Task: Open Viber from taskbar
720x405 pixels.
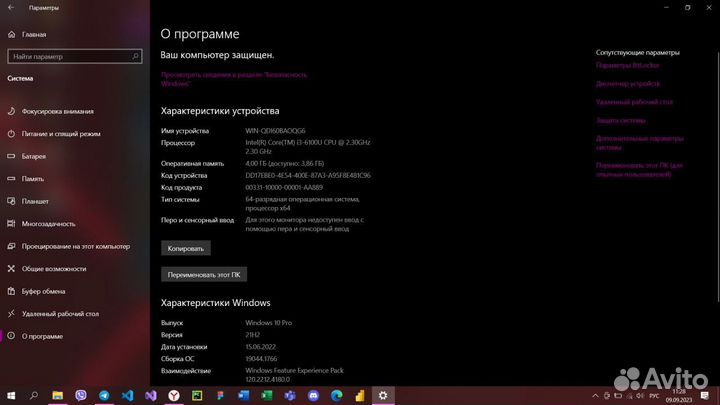Action: coord(81,395)
